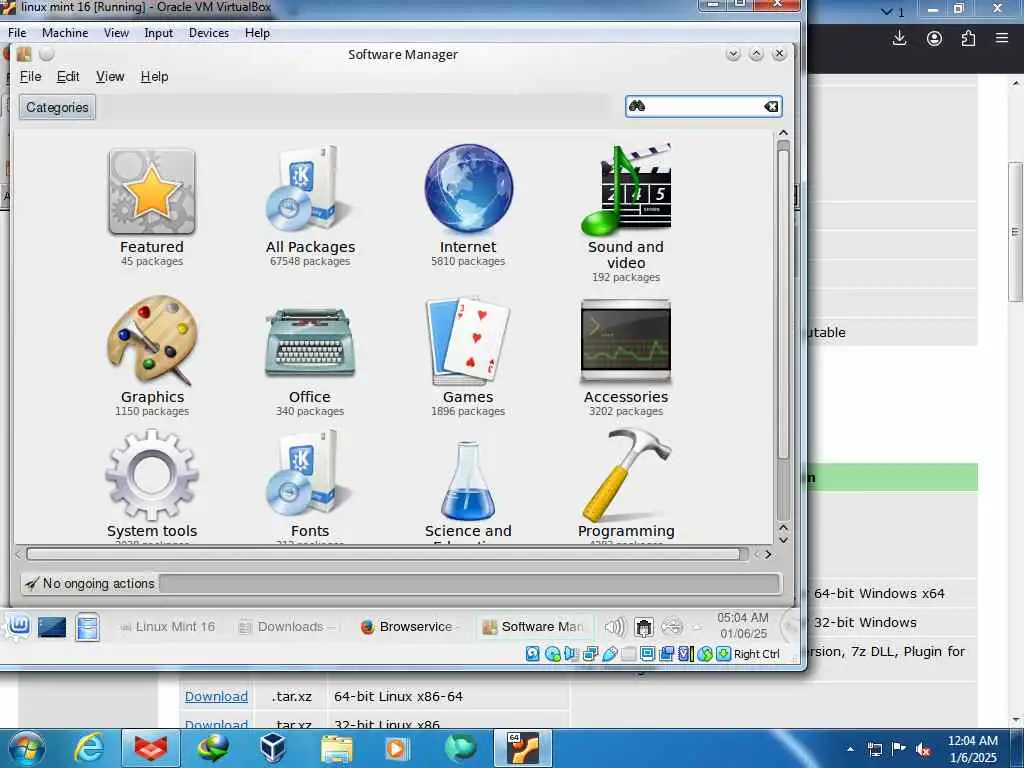
Task: Open the Software Manager window menu icon
Action: 24,54
